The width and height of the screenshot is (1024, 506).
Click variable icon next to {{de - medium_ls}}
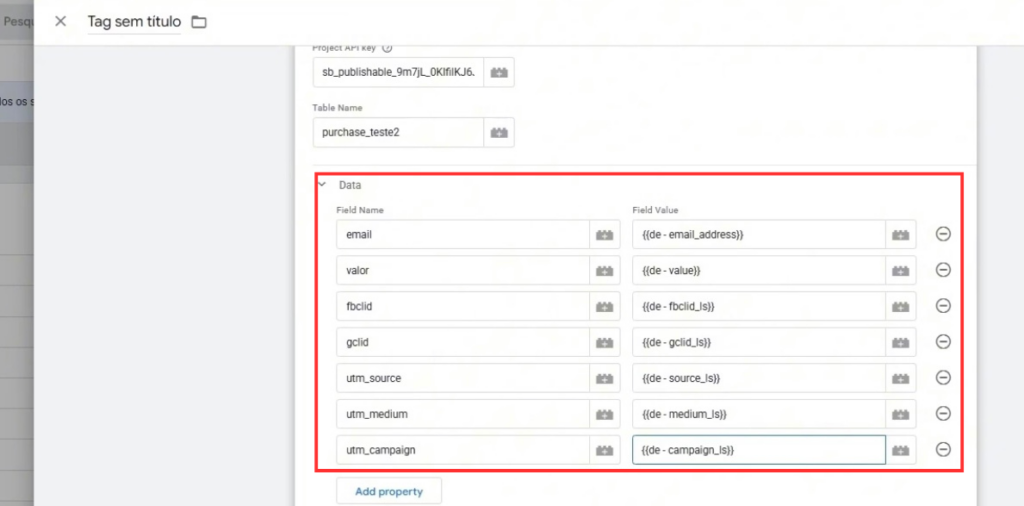pyautogui.click(x=901, y=414)
